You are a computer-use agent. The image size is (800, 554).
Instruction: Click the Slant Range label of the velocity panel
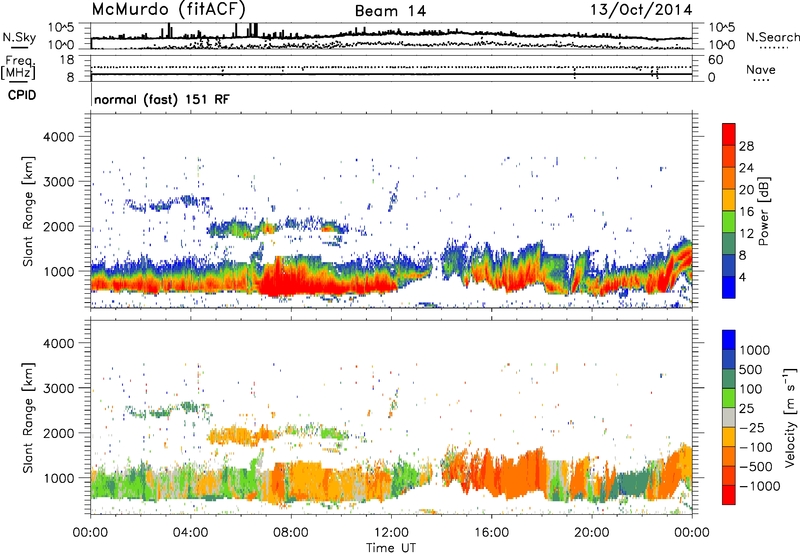[x=28, y=417]
